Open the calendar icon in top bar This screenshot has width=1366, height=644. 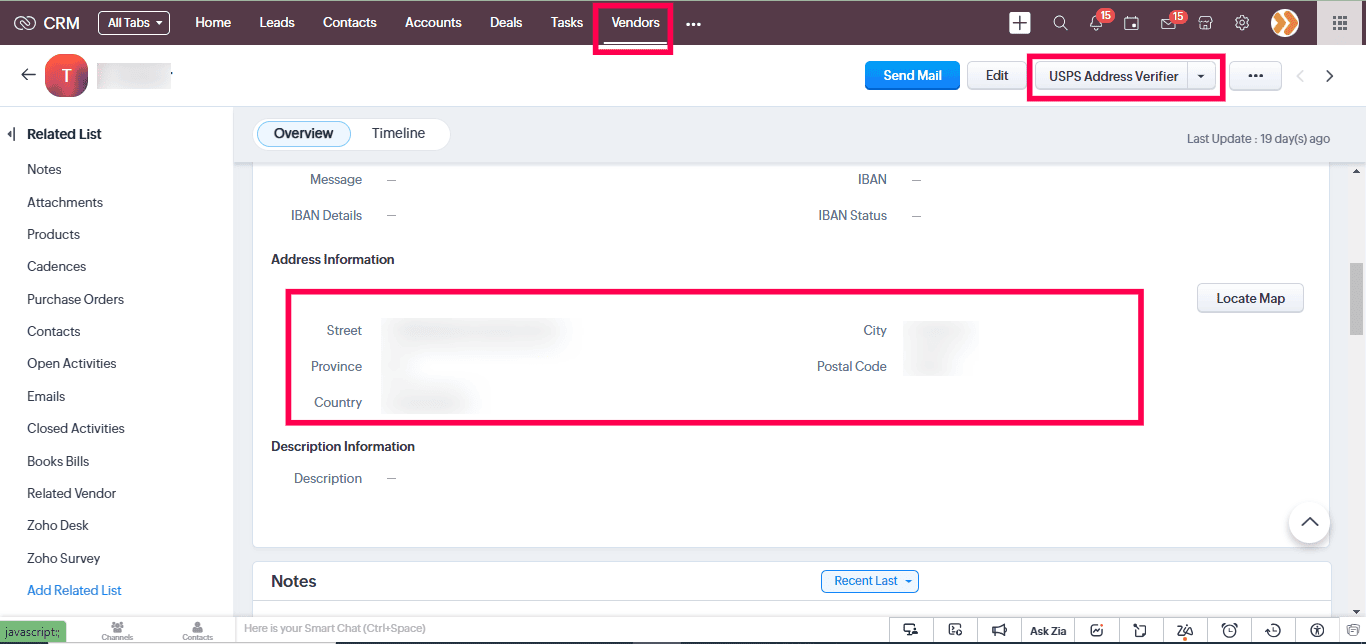(x=1132, y=22)
